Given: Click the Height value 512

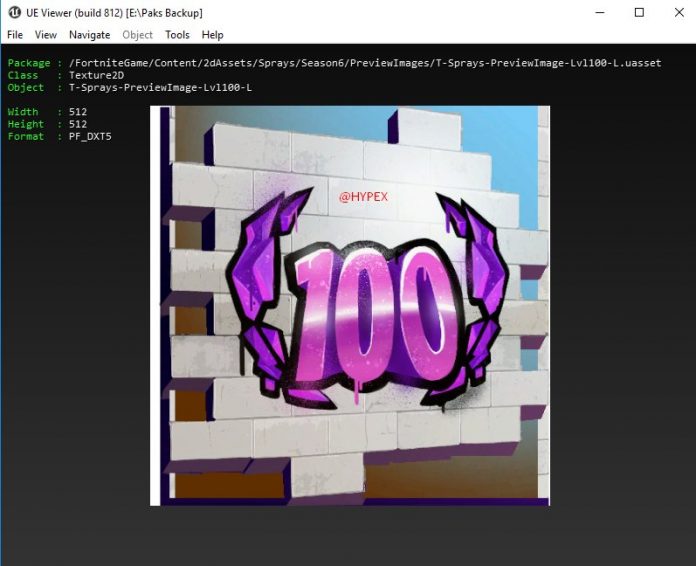Looking at the screenshot, I should [x=78, y=124].
